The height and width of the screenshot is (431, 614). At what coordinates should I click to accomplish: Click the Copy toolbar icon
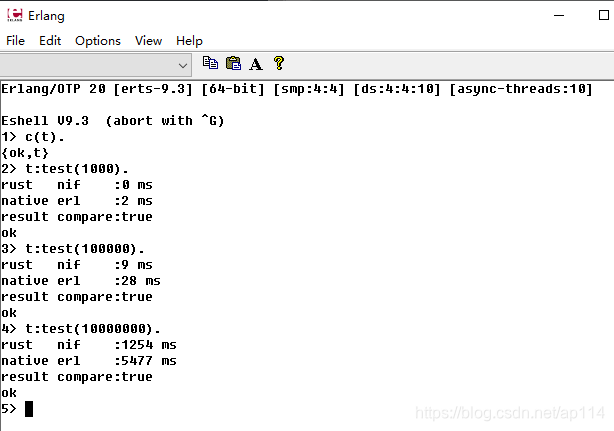pos(210,63)
